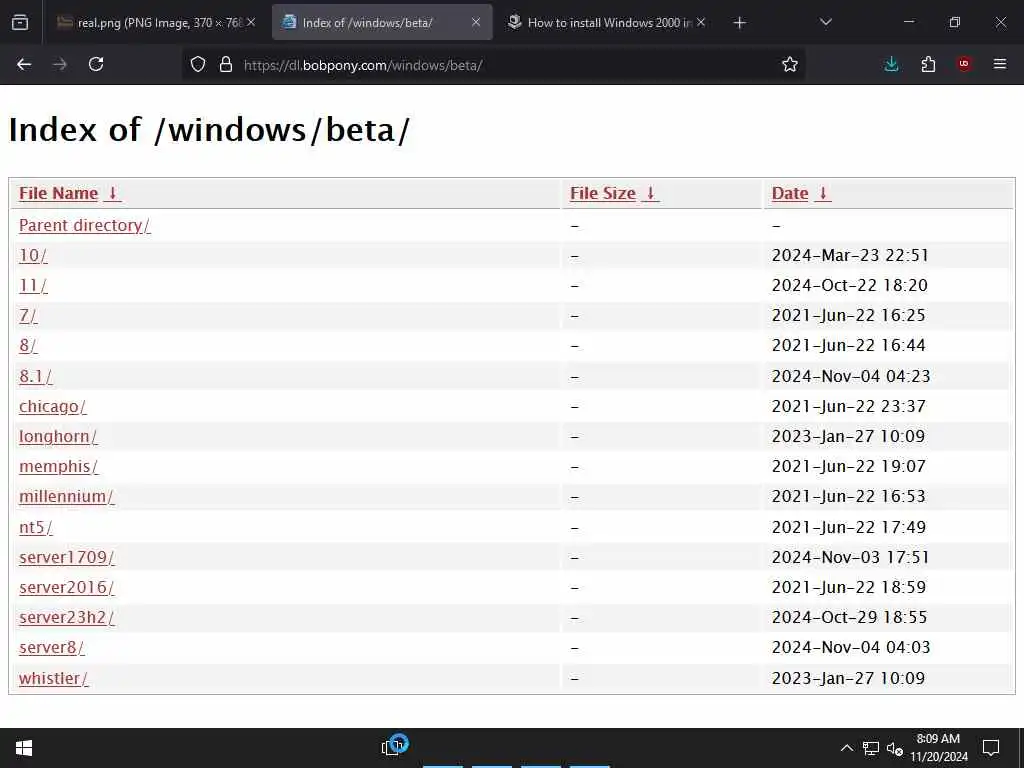1024x768 pixels.
Task: Close the Index of /windows/beta/ tab
Action: pos(476,22)
